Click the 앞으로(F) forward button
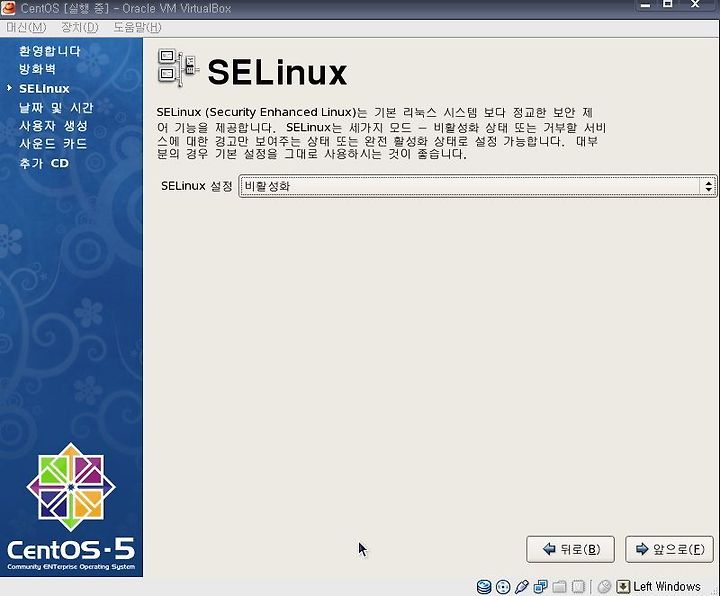 click(x=669, y=549)
